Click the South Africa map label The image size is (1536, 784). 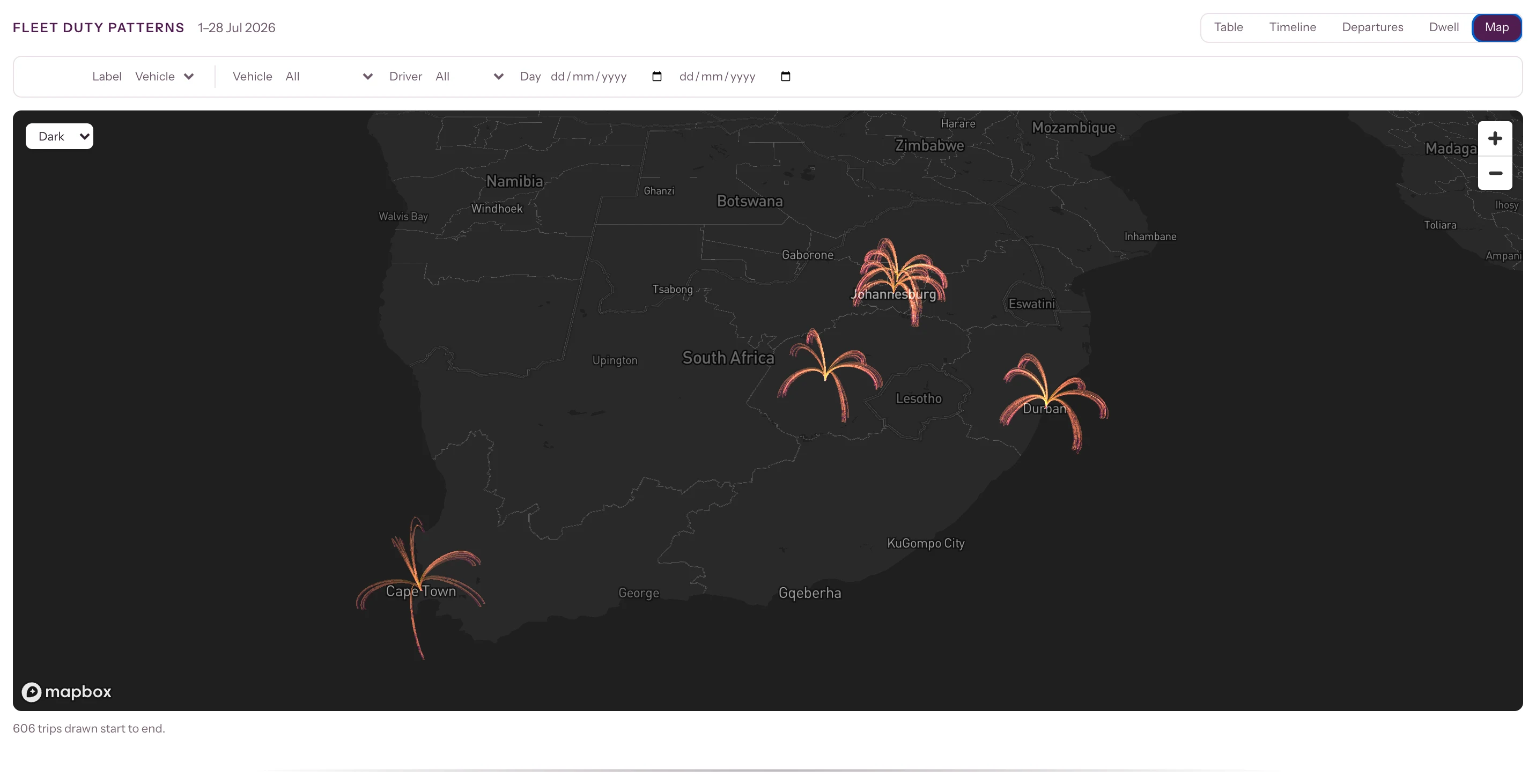[x=728, y=358]
